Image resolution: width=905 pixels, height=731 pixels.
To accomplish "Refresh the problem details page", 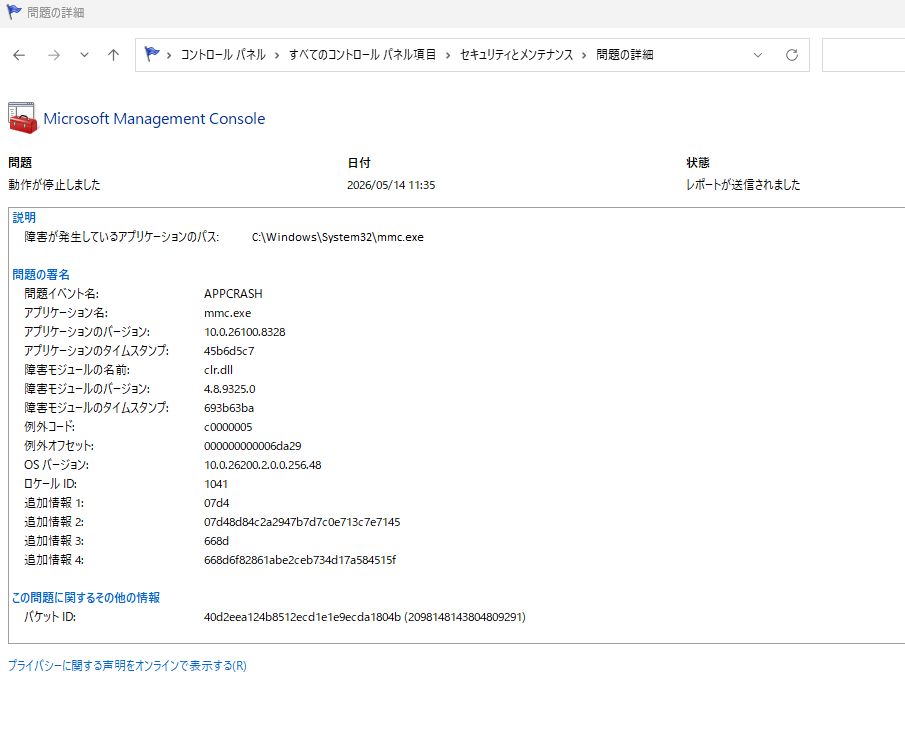I will coord(792,55).
